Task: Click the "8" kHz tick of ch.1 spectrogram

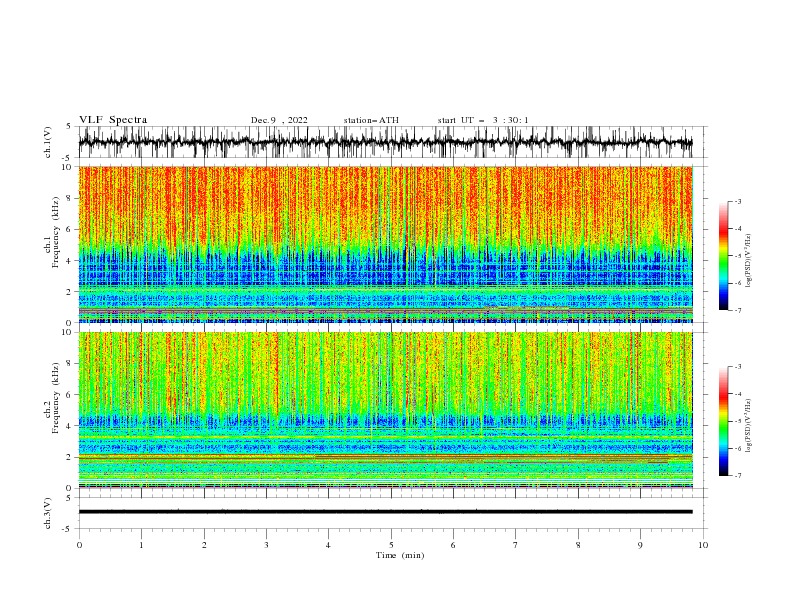Action: (x=70, y=198)
